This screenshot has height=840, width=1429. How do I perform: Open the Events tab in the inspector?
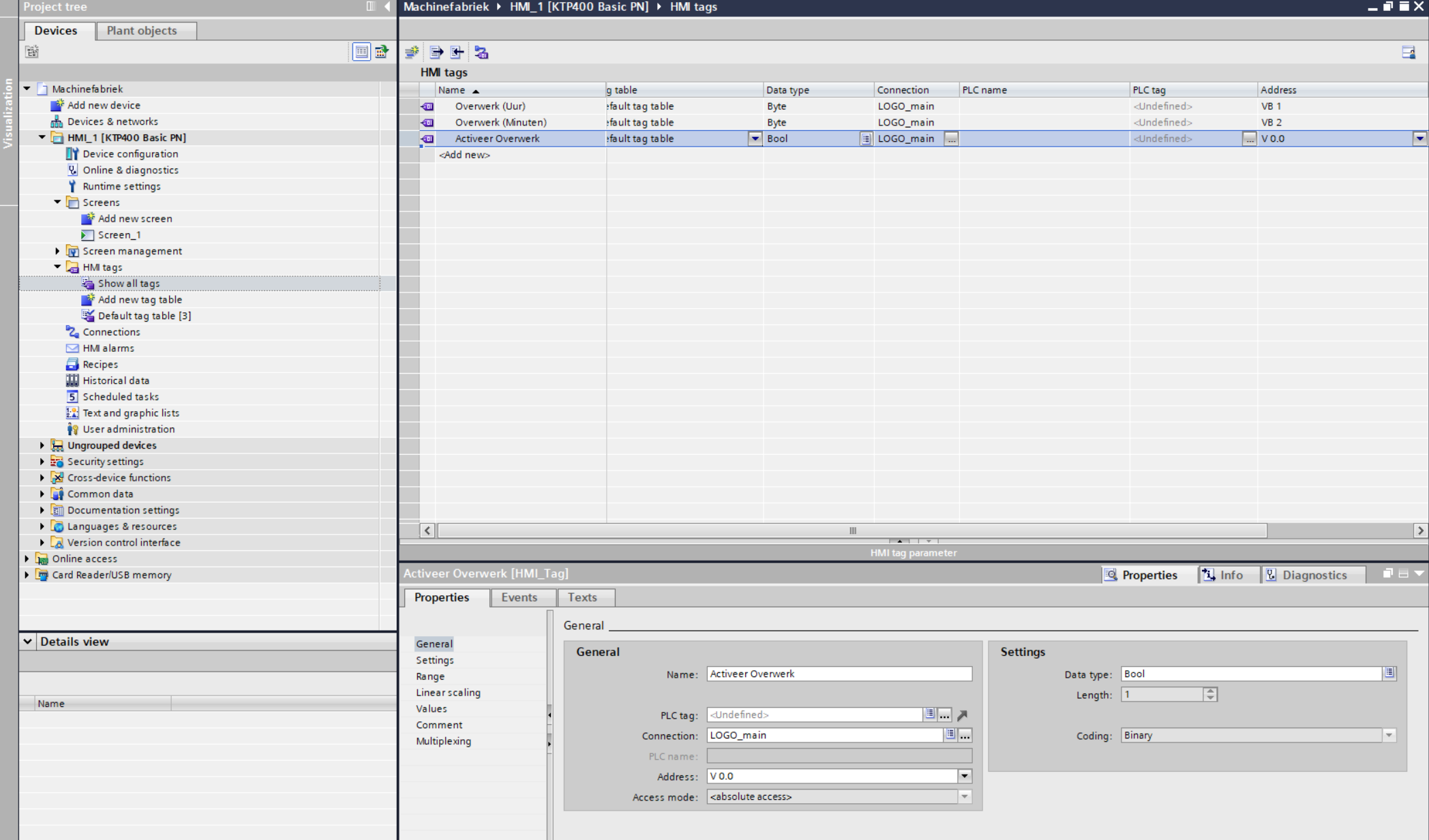click(519, 597)
